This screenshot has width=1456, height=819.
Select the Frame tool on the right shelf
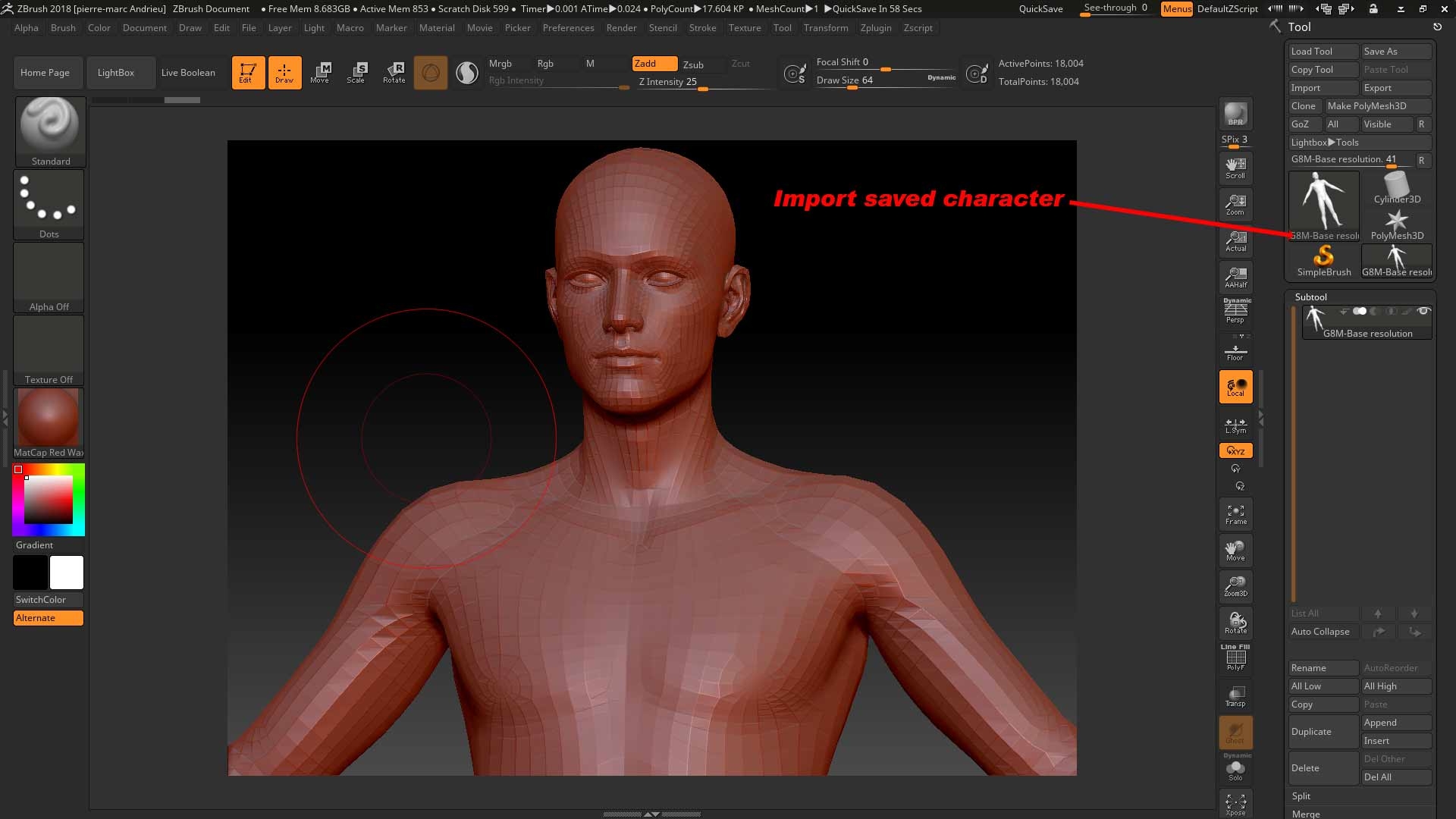[x=1235, y=513]
